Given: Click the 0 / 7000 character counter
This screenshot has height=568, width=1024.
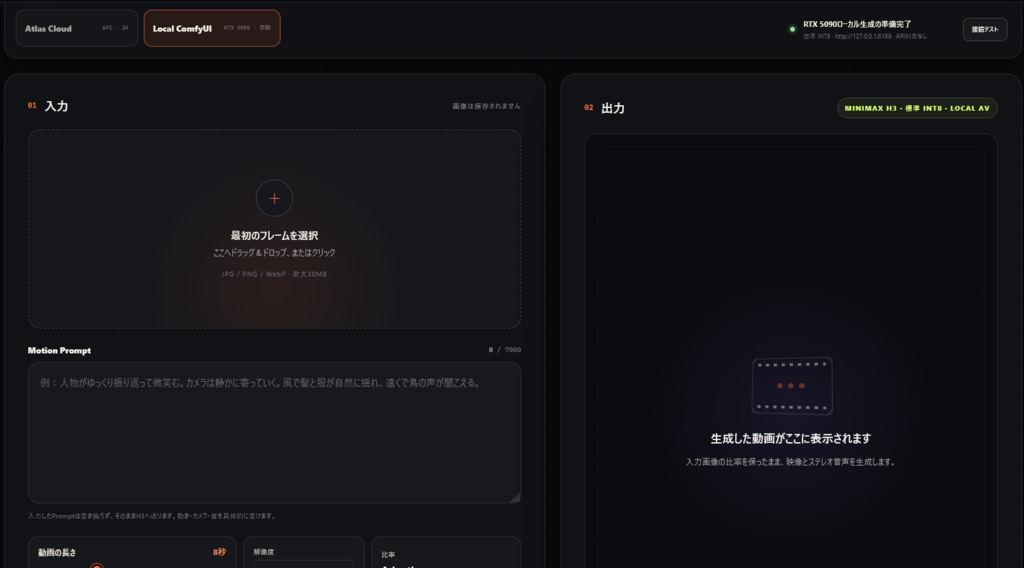Looking at the screenshot, I should (505, 350).
